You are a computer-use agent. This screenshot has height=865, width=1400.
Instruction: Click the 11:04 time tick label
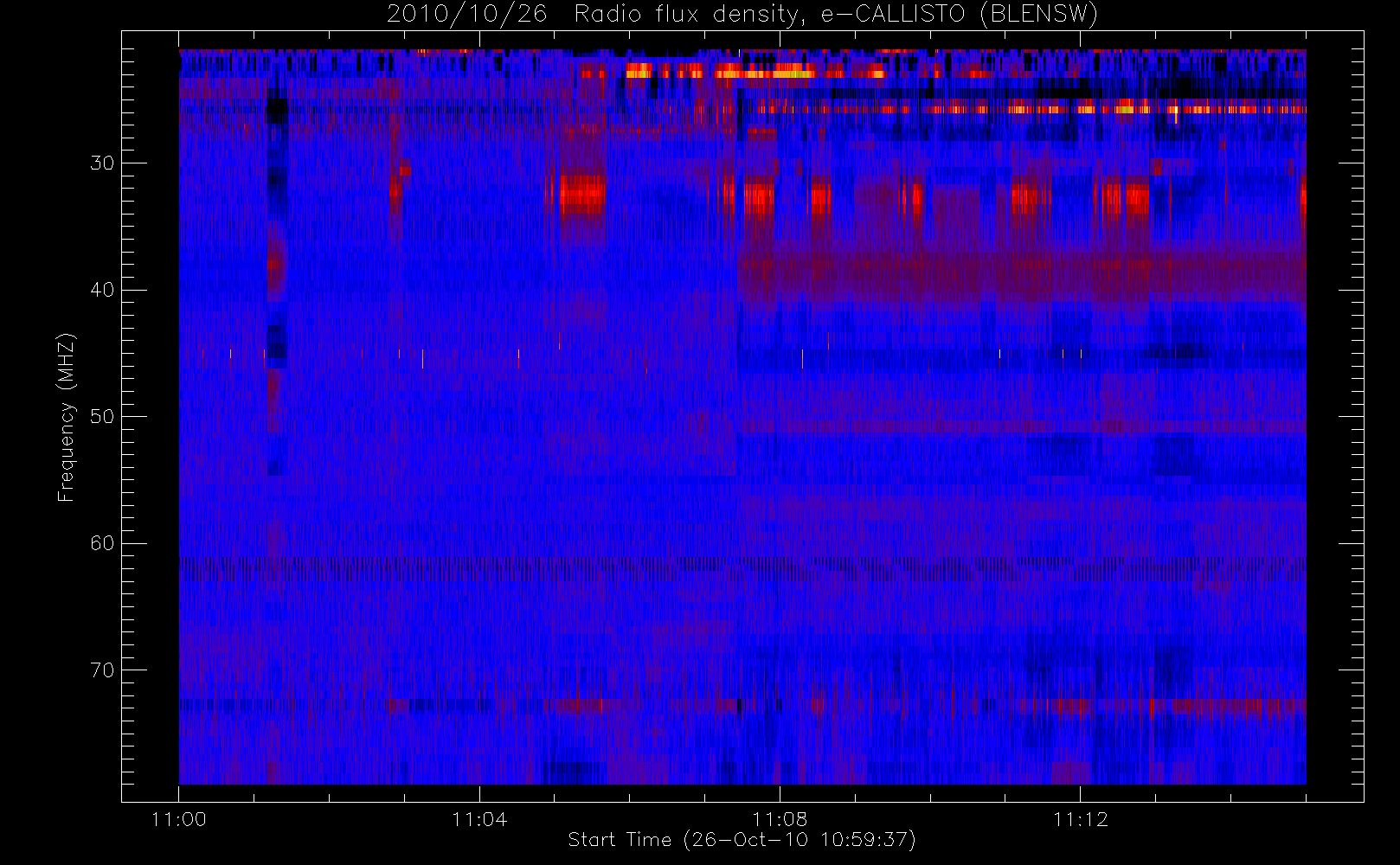479,819
